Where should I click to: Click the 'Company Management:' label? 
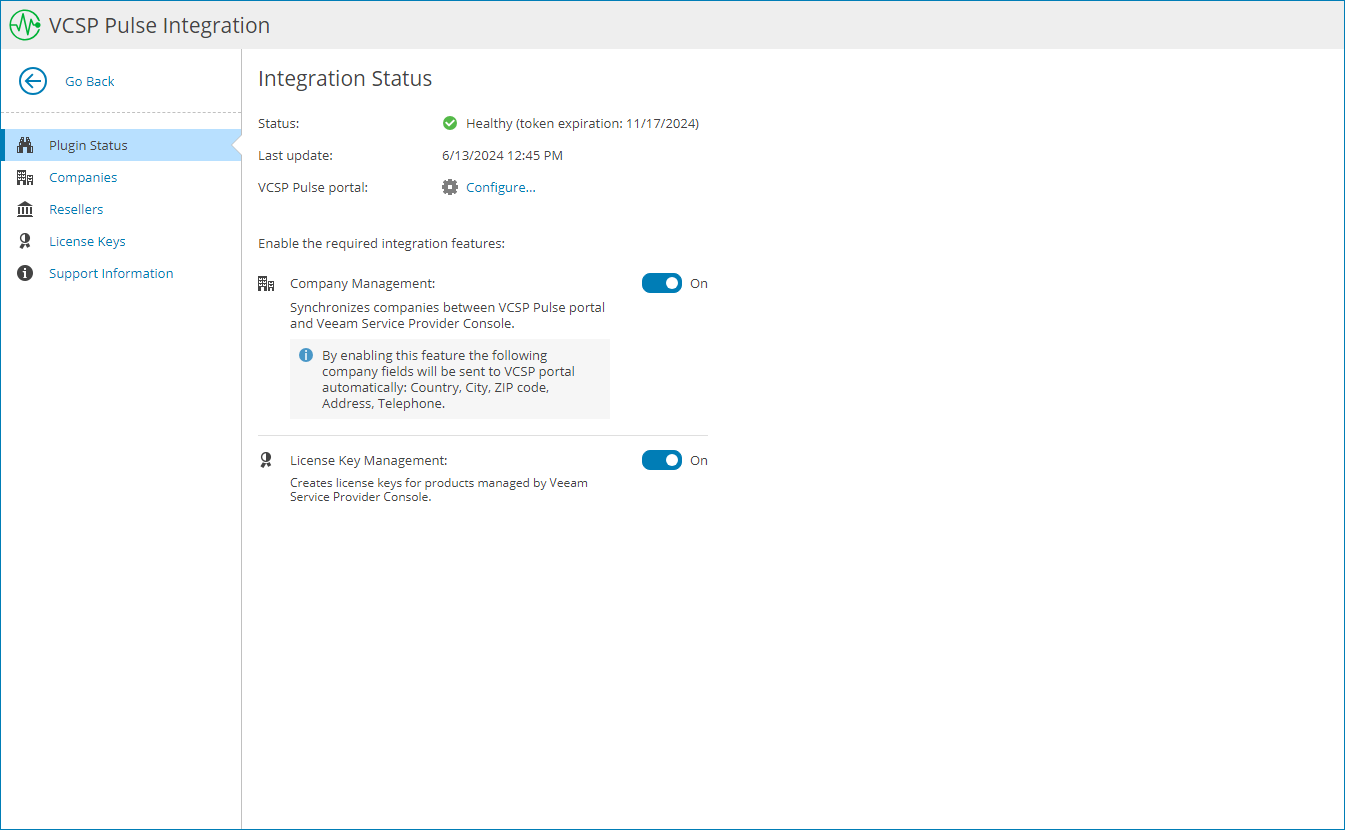point(362,283)
